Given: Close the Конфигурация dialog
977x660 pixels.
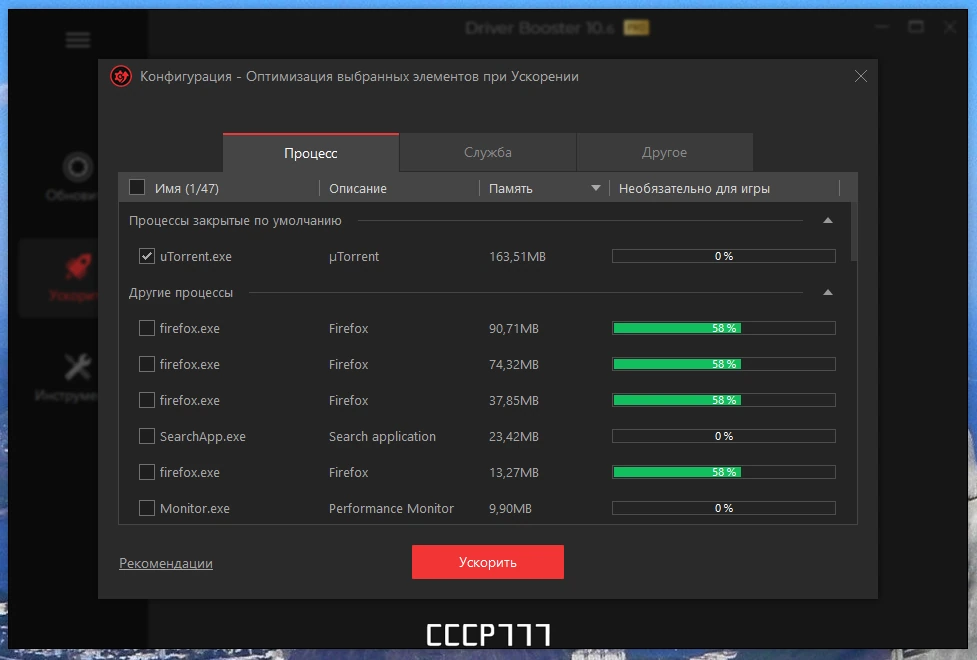Looking at the screenshot, I should (x=860, y=76).
